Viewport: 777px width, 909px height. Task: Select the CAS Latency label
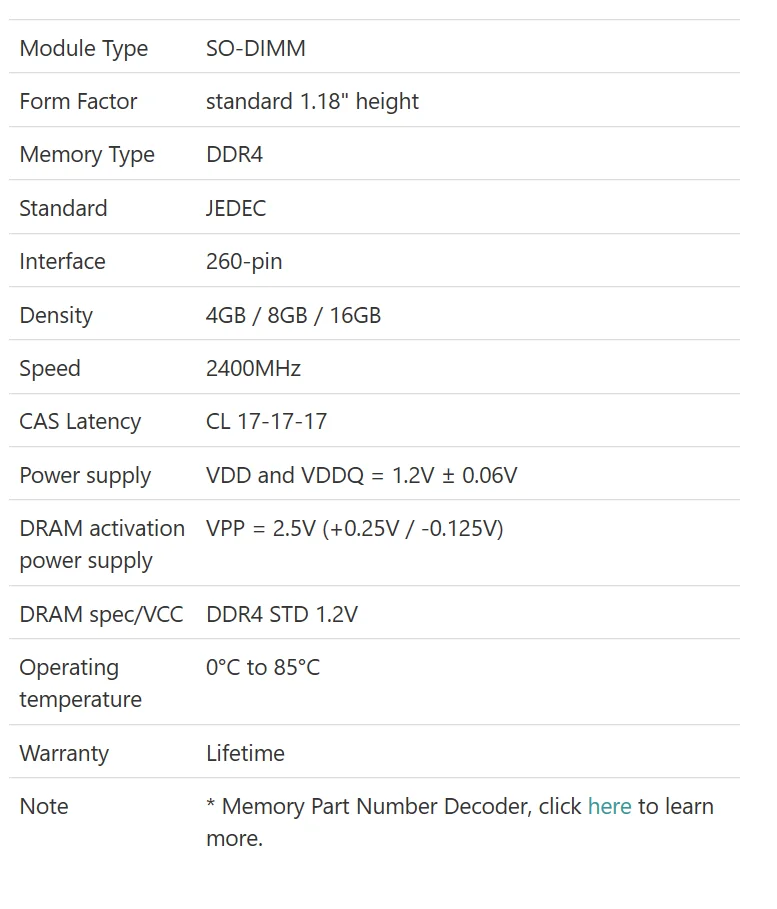tap(80, 422)
